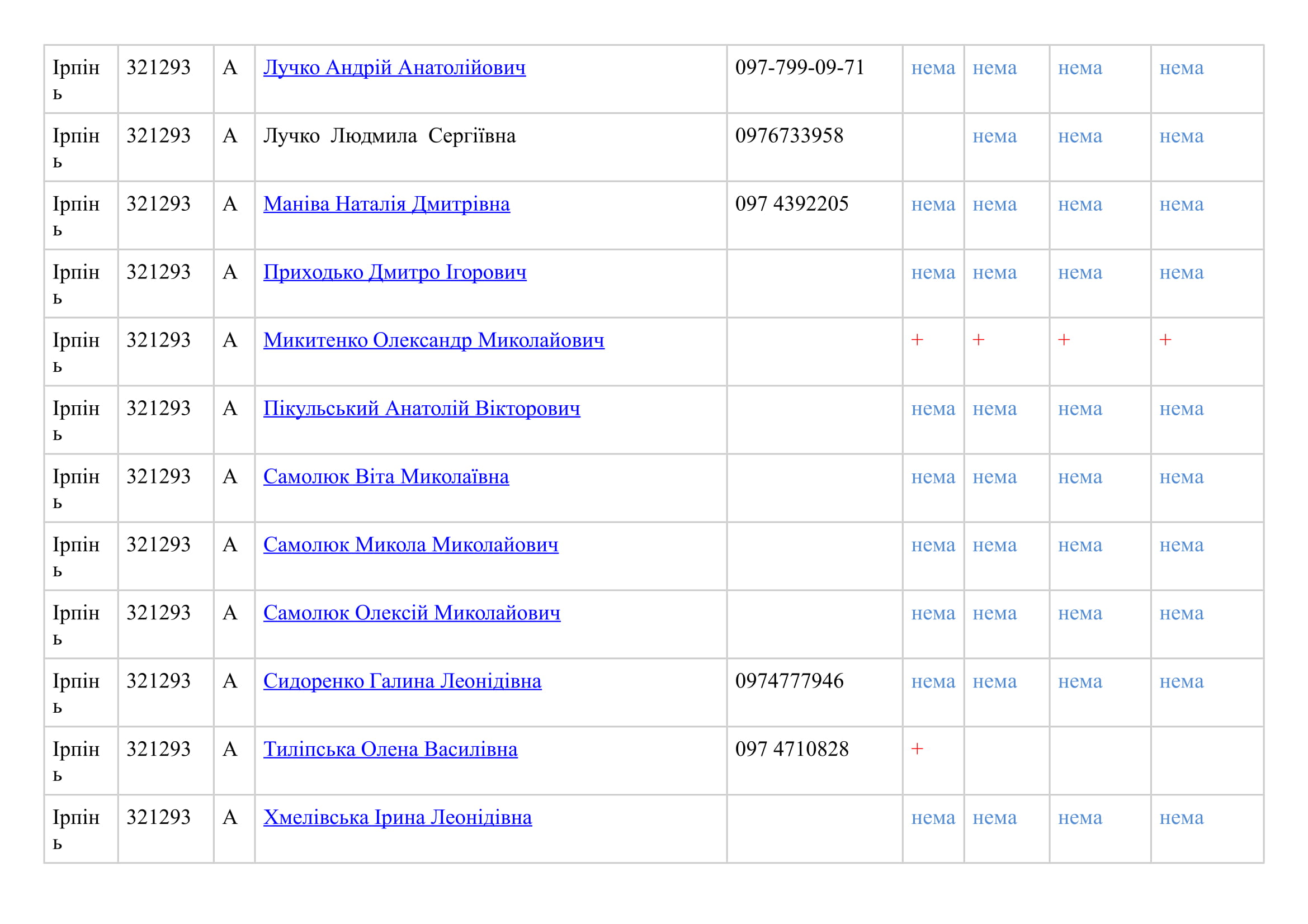
Task: Click phone number 097-799-09-71
Action: tap(799, 68)
